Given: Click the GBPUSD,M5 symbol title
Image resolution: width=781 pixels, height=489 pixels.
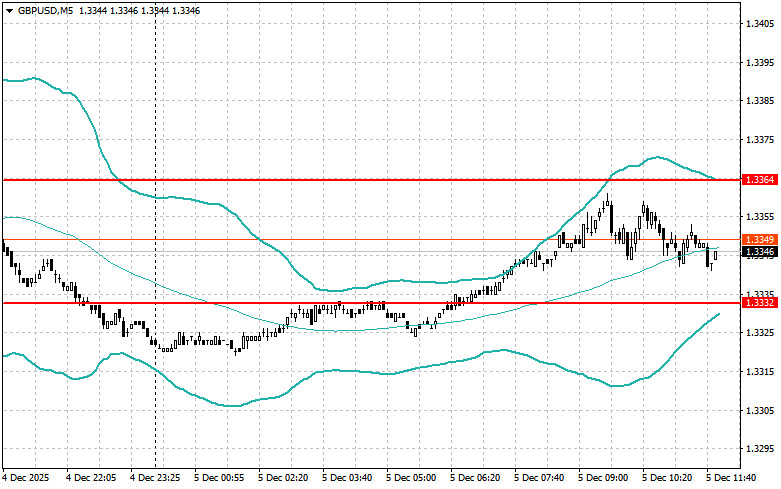Looking at the screenshot, I should 45,11.
